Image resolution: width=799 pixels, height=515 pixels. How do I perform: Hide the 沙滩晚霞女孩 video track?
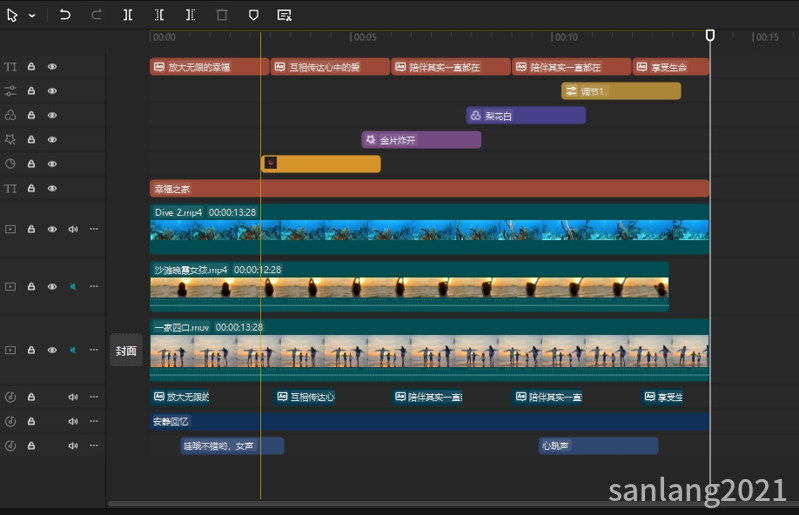[x=52, y=286]
